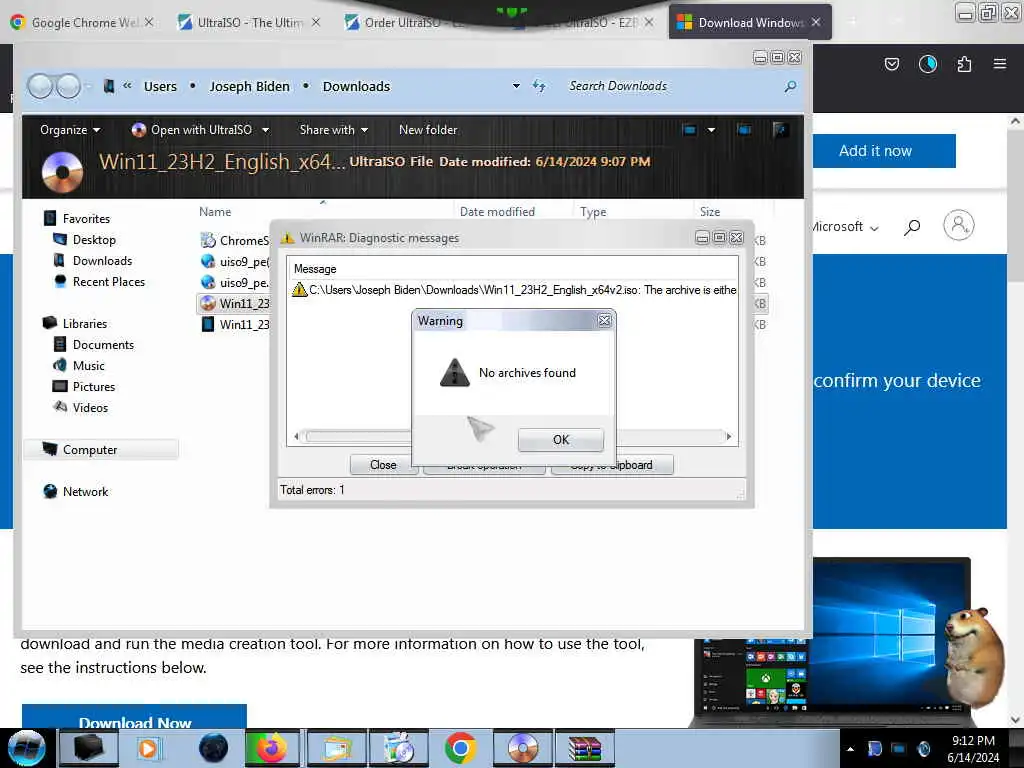Click OK in the Warning dialog
Image resolution: width=1024 pixels, height=768 pixels.
(x=560, y=440)
